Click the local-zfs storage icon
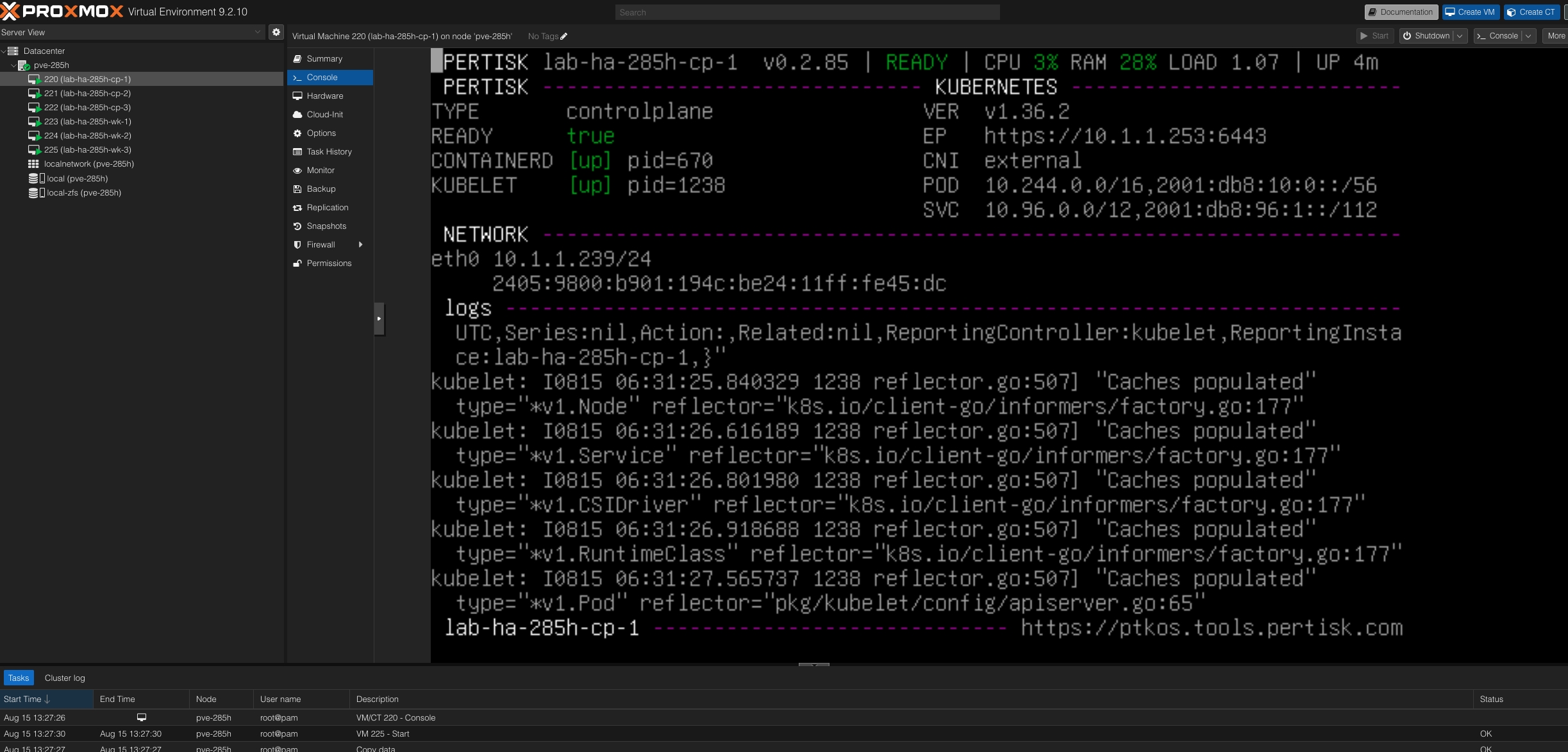 point(37,192)
